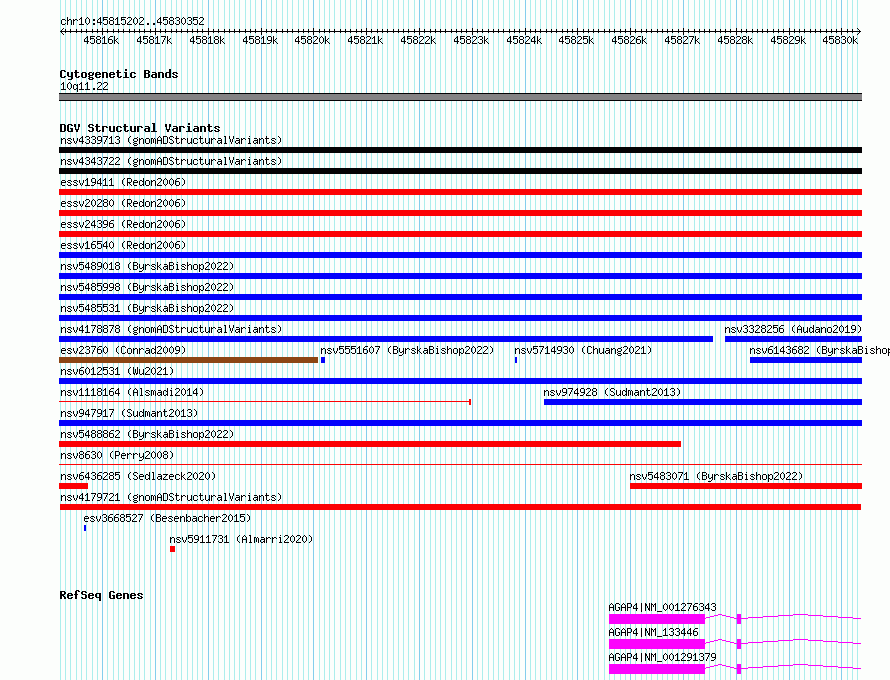Open nsv6012531 (Wu2021) variant label
890x680 pixels.
[117, 371]
